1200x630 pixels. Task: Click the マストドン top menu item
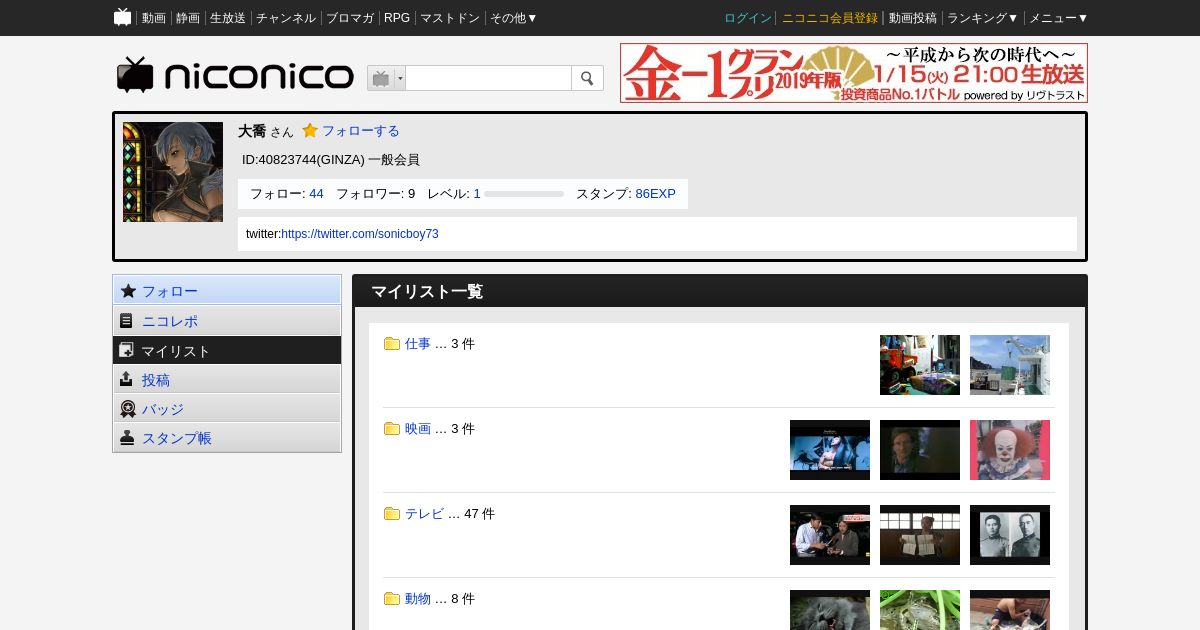pyautogui.click(x=450, y=18)
